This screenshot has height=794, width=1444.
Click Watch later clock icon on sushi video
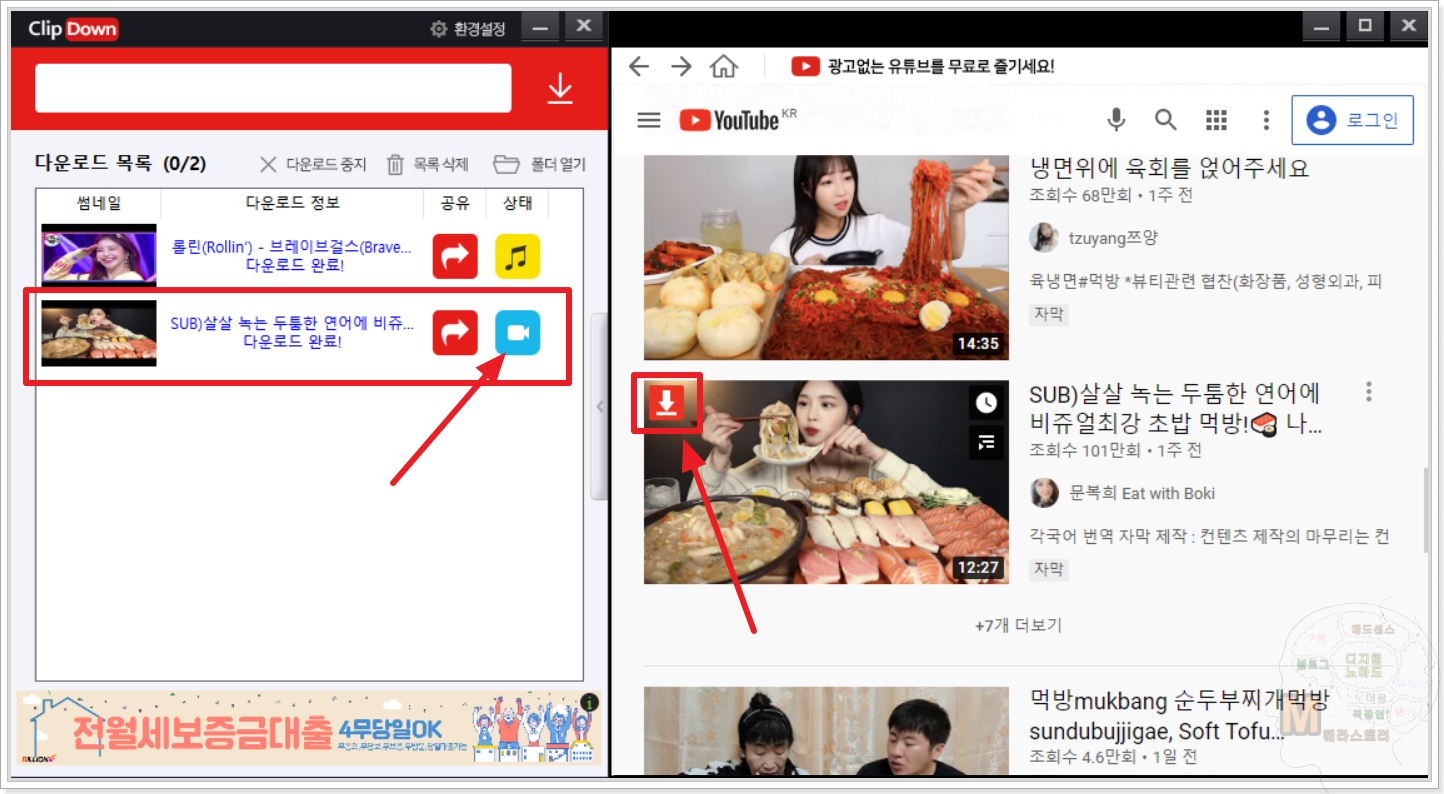pos(987,403)
